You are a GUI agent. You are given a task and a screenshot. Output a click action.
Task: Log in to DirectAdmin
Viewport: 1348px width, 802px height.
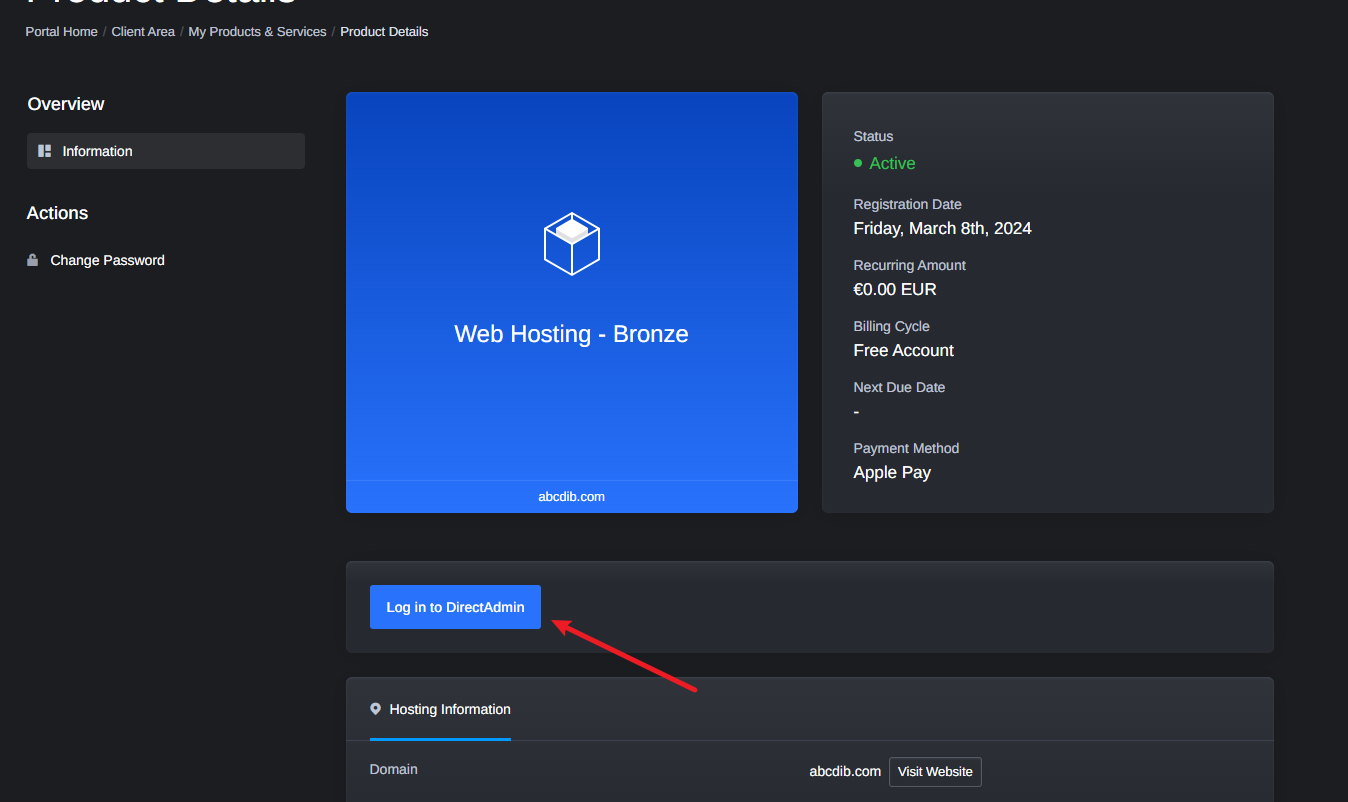coord(455,607)
